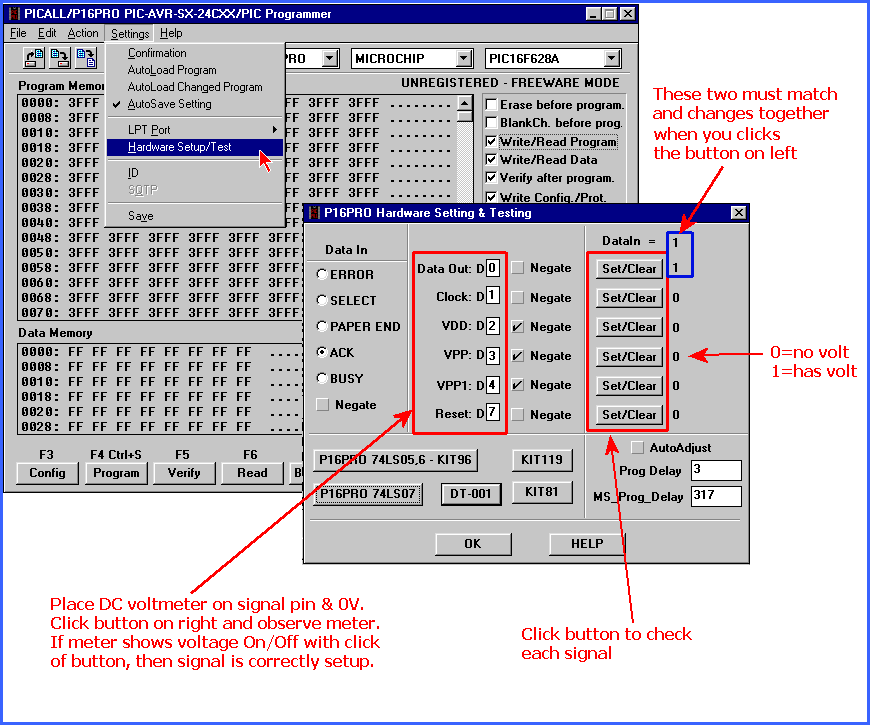
Task: Toggle Write Config./Prot. checkbox
Action: click(491, 197)
